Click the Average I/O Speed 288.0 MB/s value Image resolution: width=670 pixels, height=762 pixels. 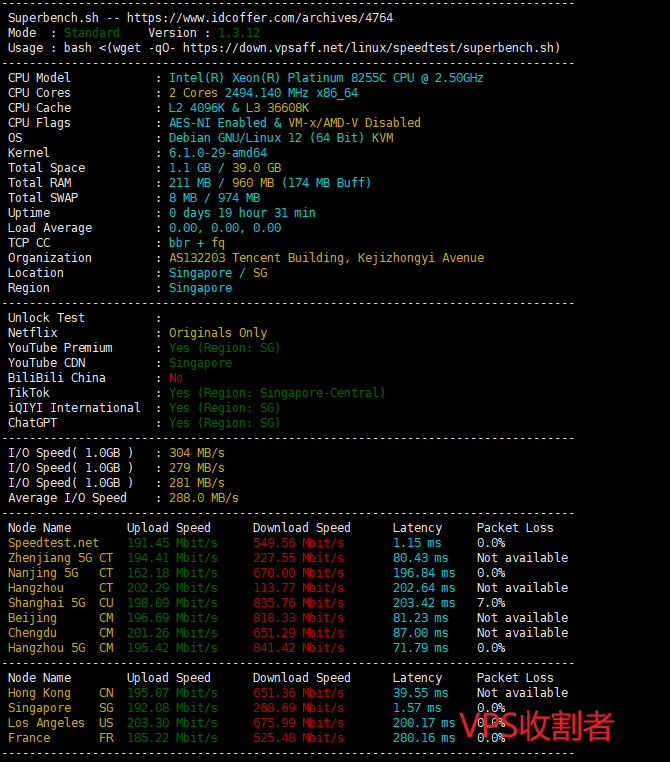click(x=204, y=498)
